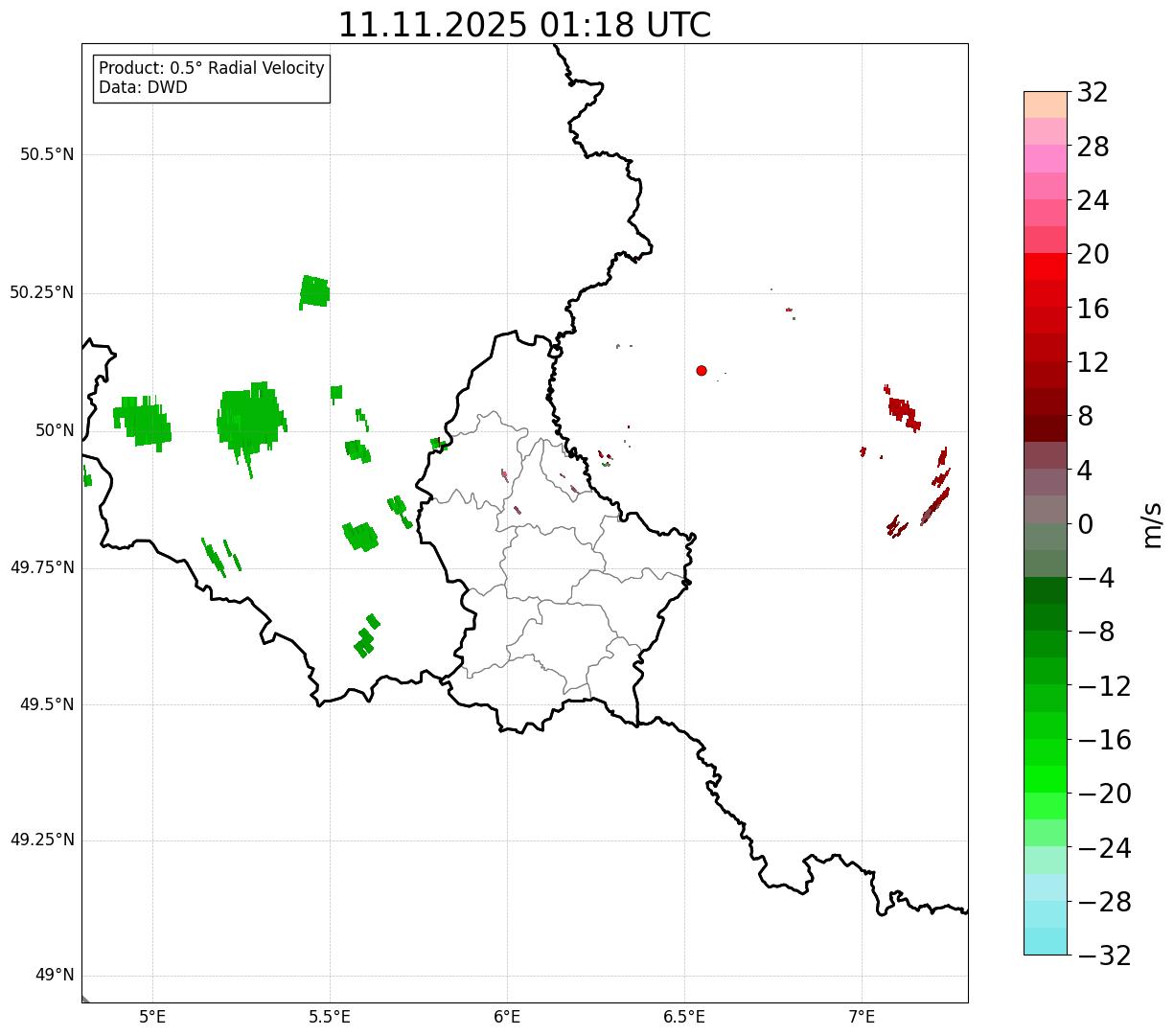Click the colorbar label 28
This screenshot has width=1174, height=1036.
tap(1093, 147)
